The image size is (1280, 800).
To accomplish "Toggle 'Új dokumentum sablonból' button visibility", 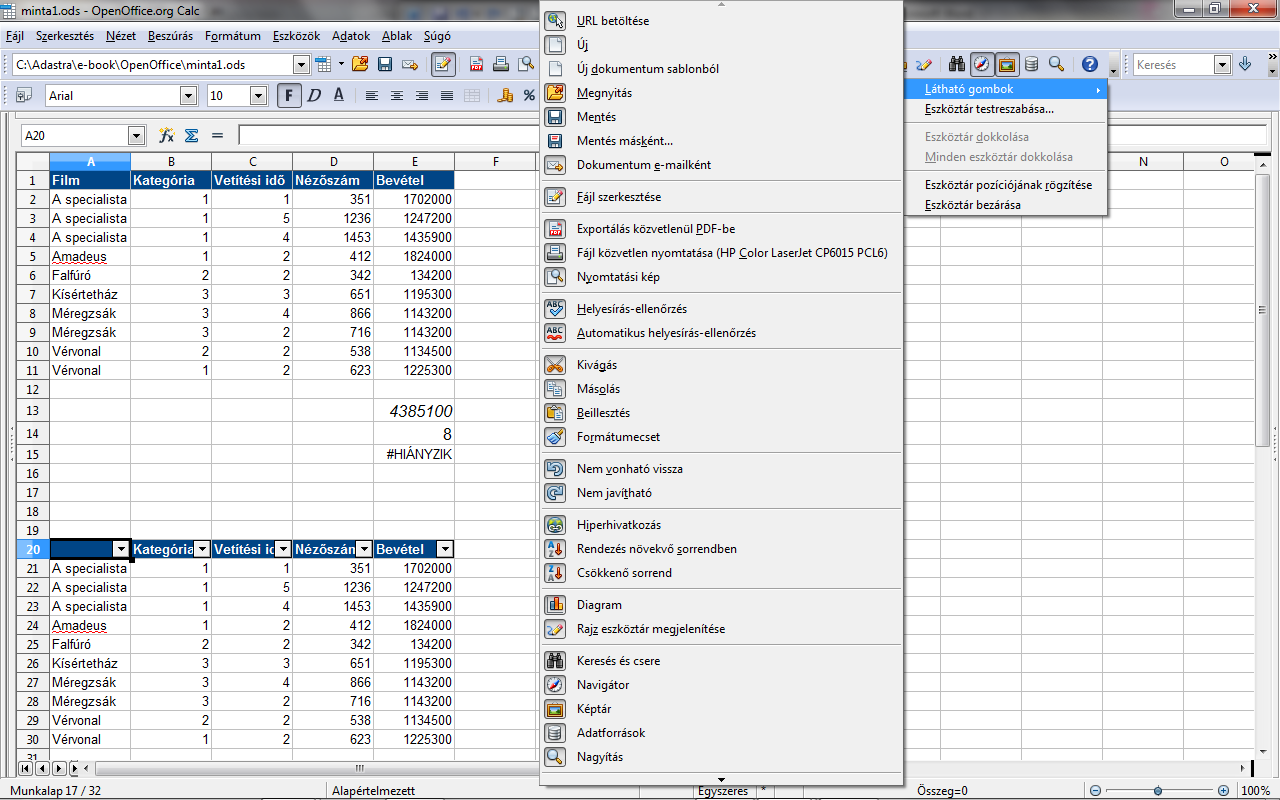I will [x=721, y=69].
